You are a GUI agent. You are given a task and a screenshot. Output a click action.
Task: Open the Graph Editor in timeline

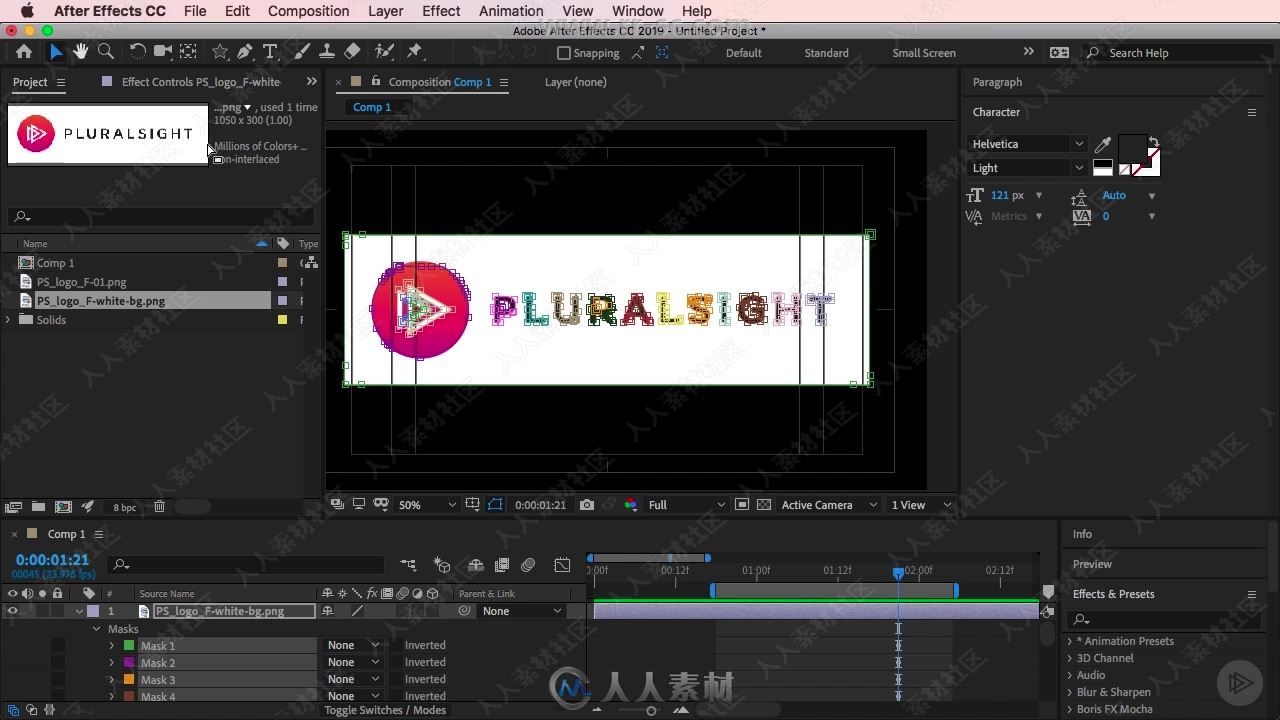pos(563,565)
